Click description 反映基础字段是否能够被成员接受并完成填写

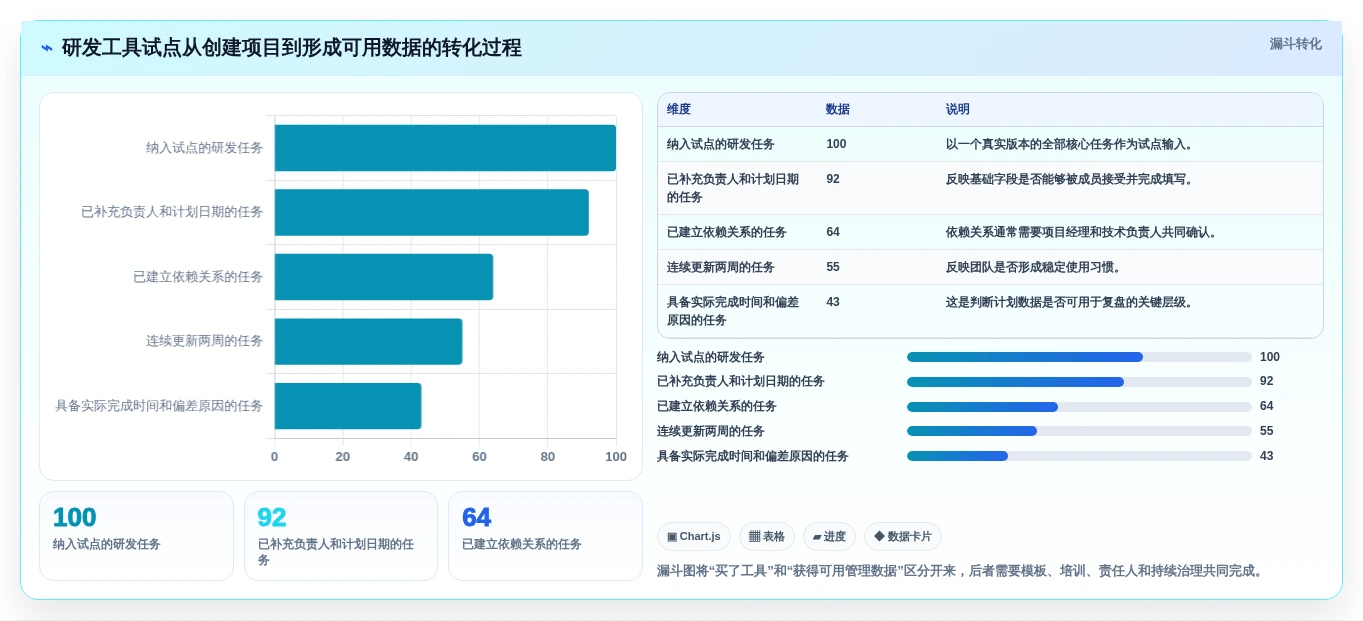click(x=1070, y=179)
